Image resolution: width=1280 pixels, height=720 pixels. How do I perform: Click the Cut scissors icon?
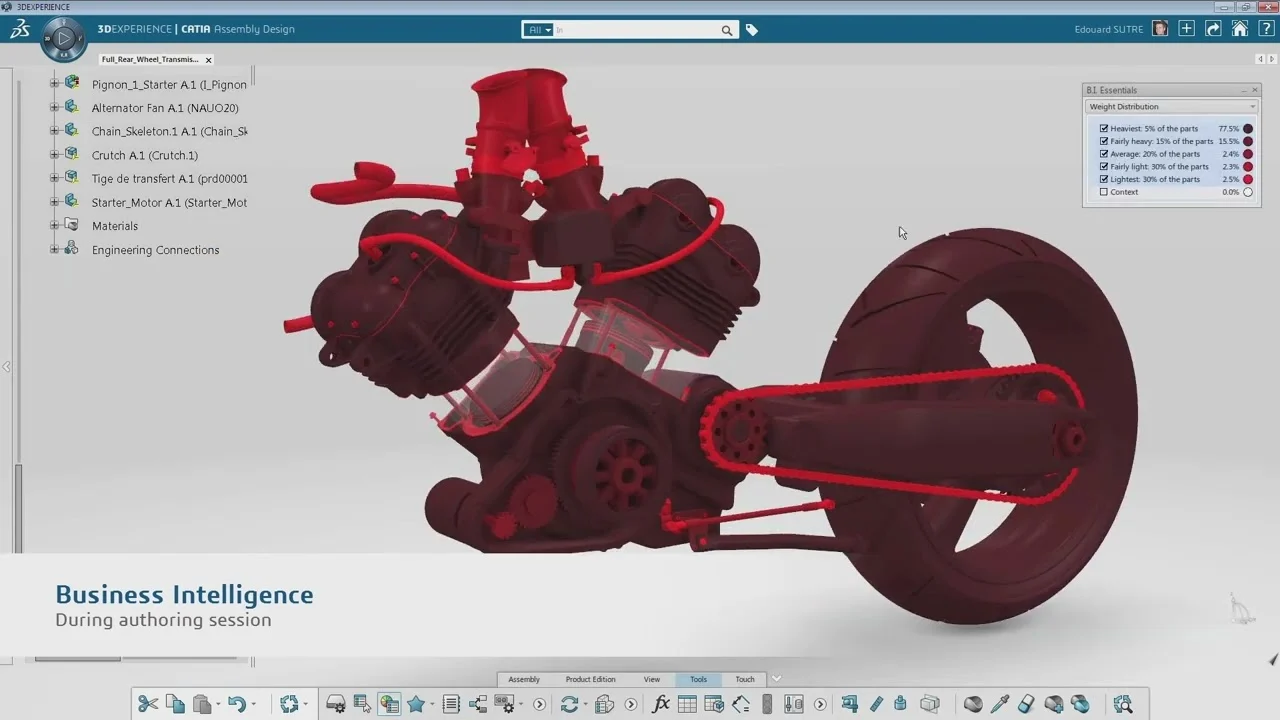148,704
